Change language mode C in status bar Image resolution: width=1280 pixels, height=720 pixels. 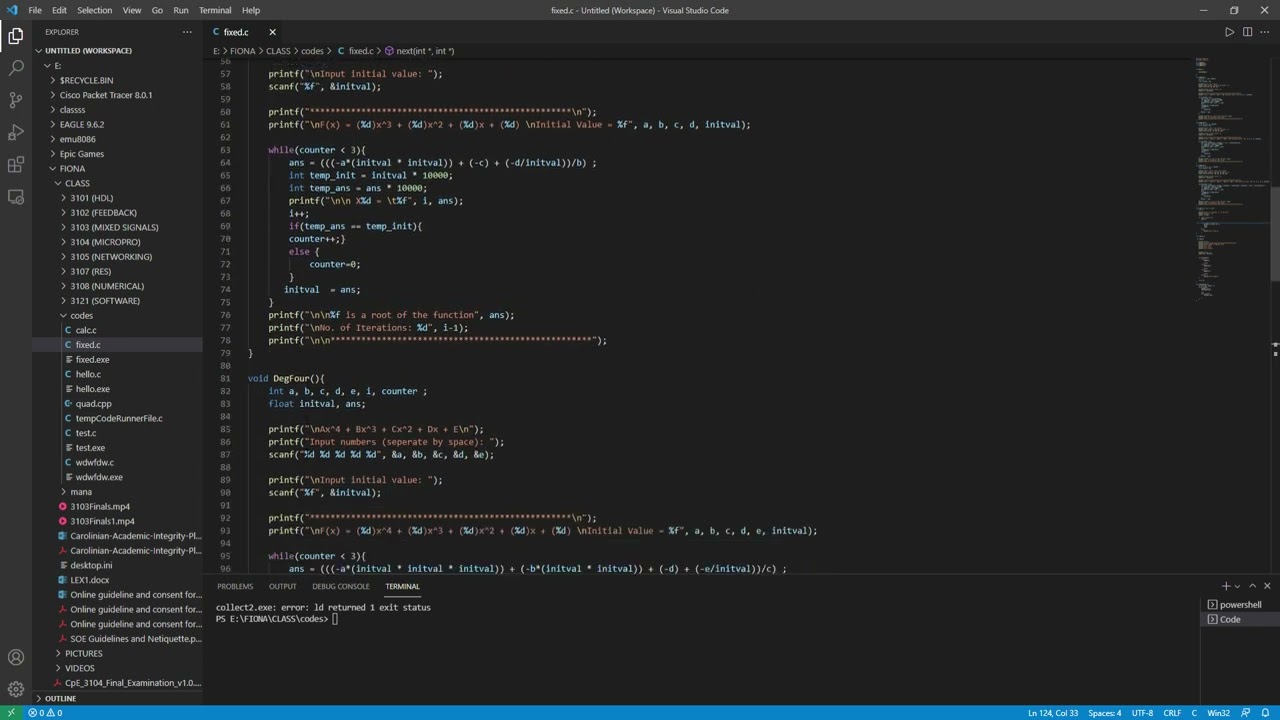coord(1196,713)
